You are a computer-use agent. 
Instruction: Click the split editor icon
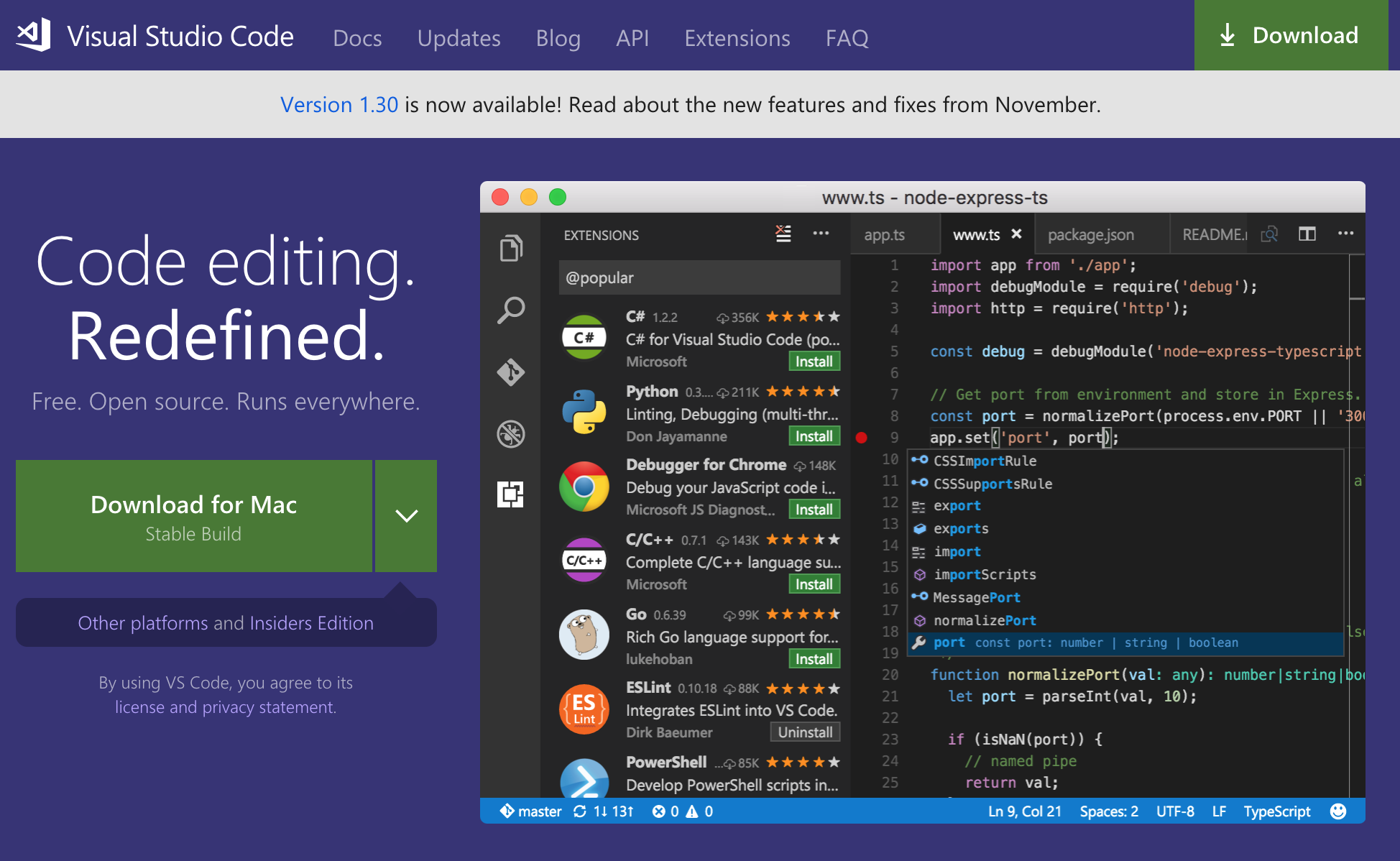tap(1307, 234)
